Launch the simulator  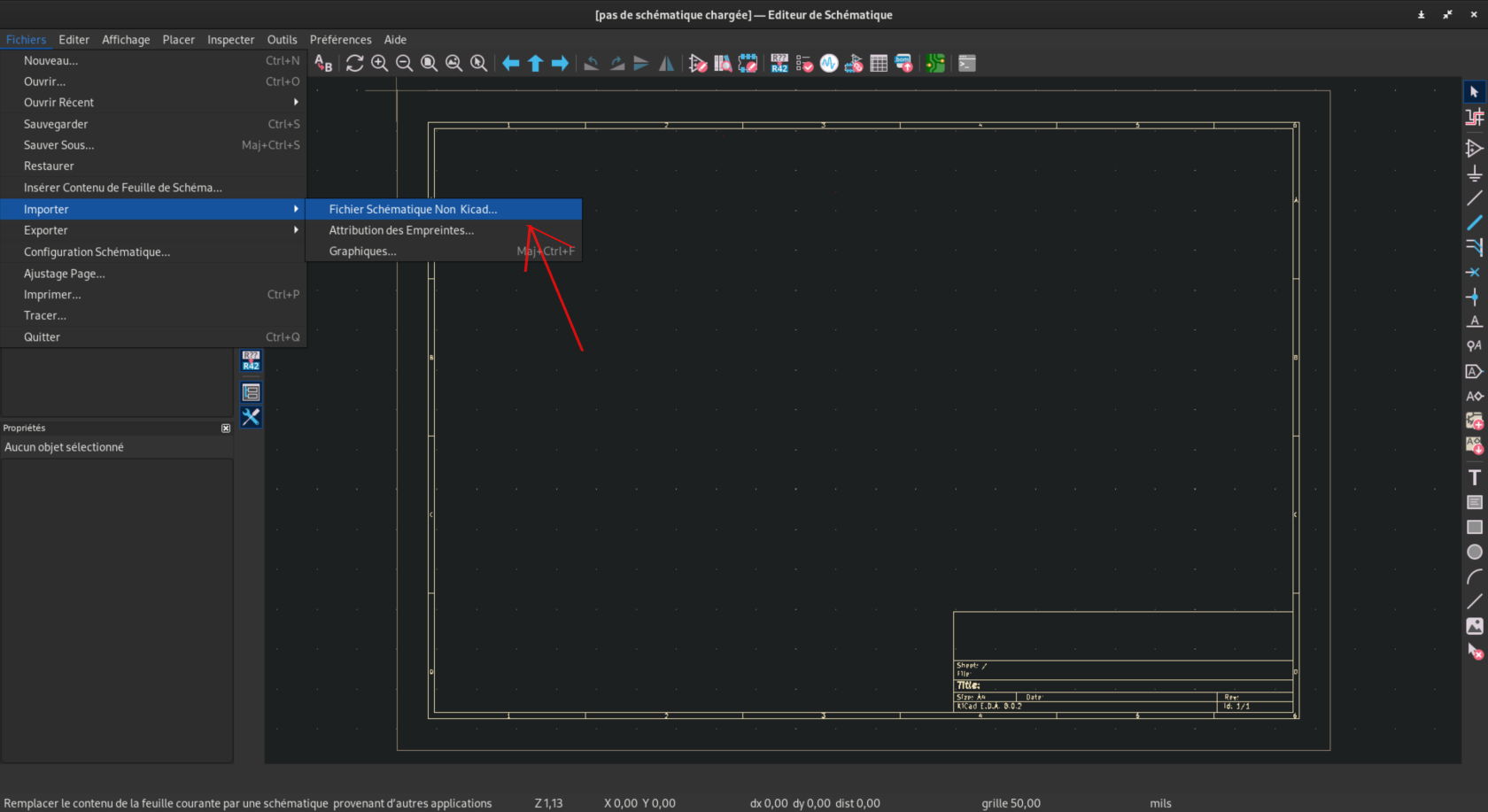click(829, 64)
